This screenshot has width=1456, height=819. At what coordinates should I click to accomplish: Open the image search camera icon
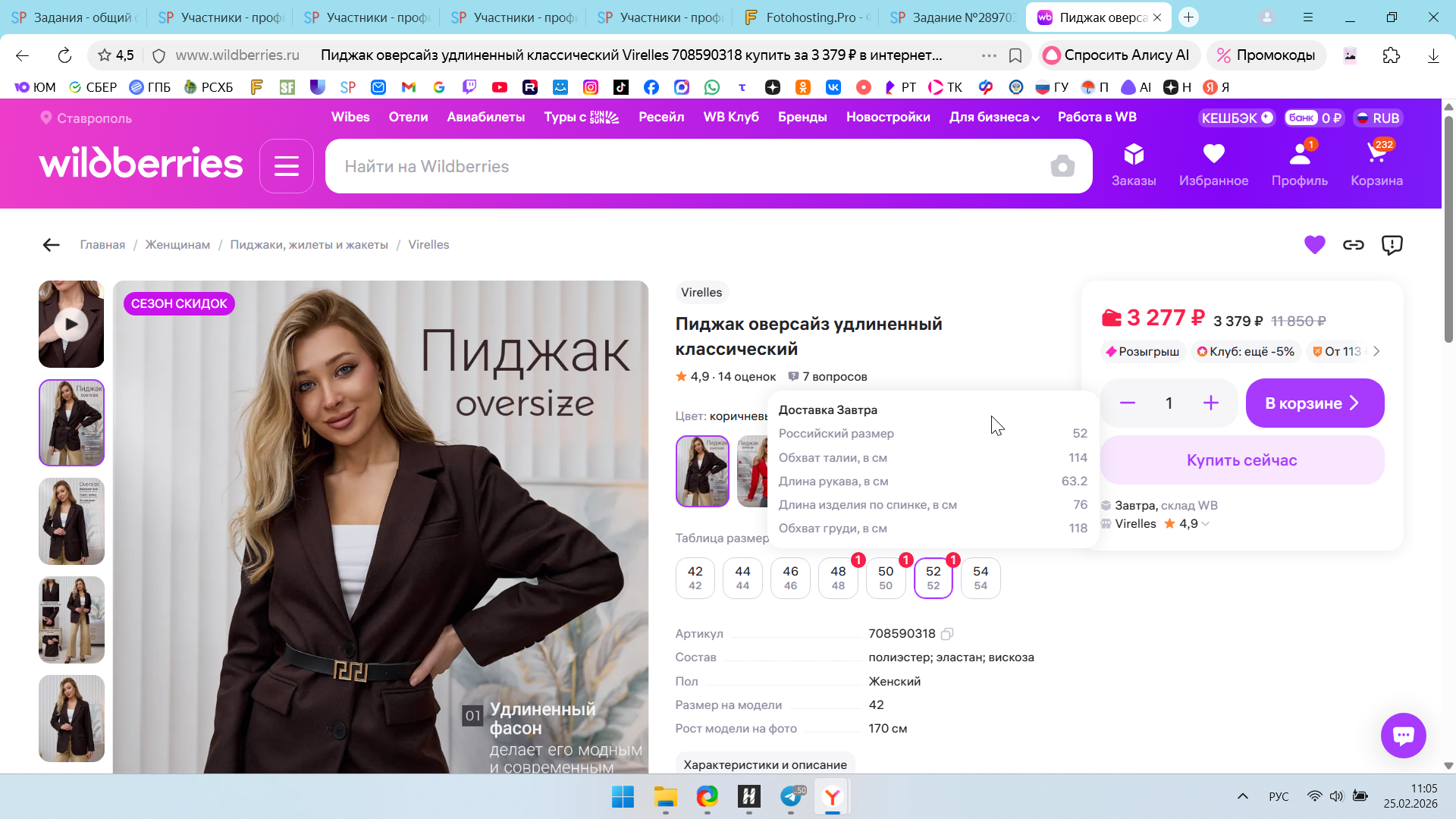coord(1062,166)
